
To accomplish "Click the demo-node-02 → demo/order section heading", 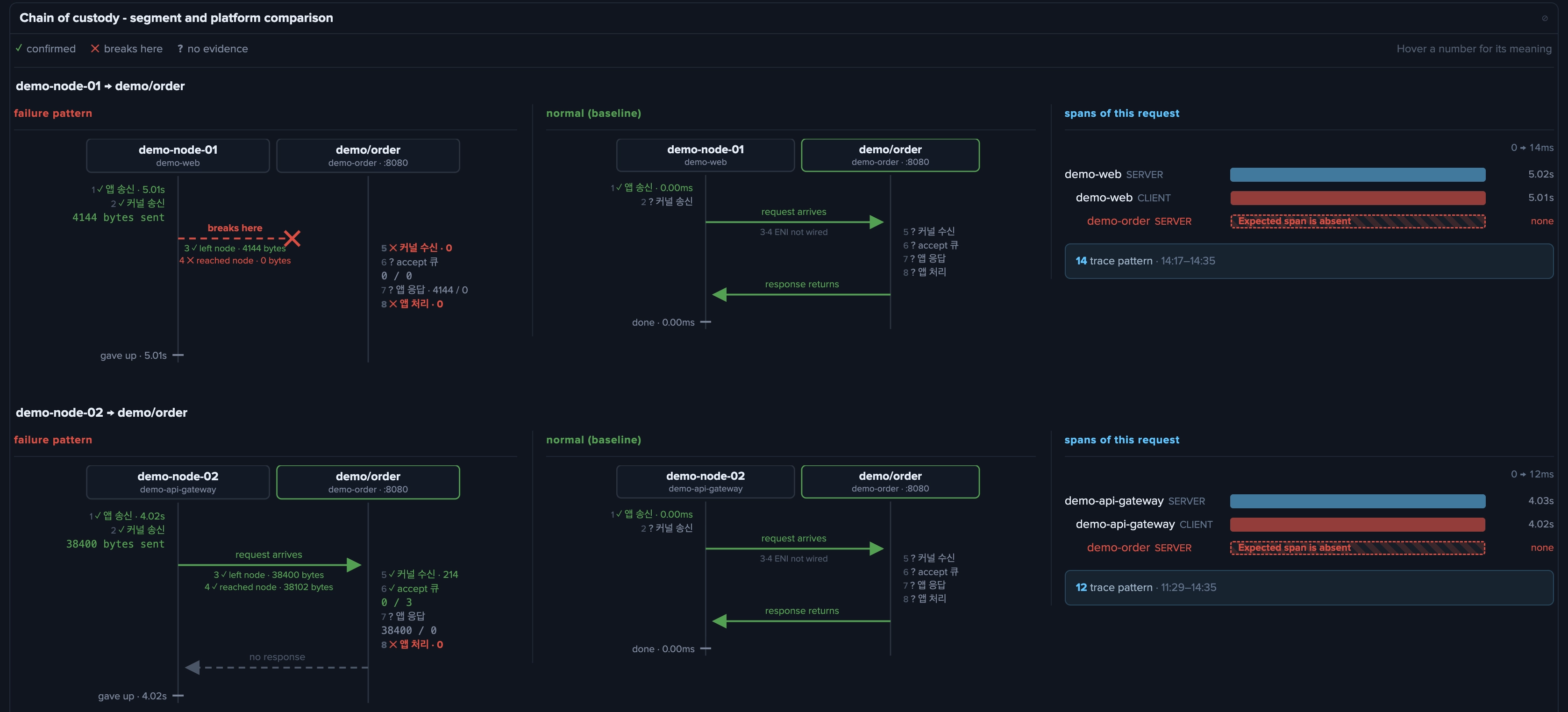I will (x=102, y=413).
